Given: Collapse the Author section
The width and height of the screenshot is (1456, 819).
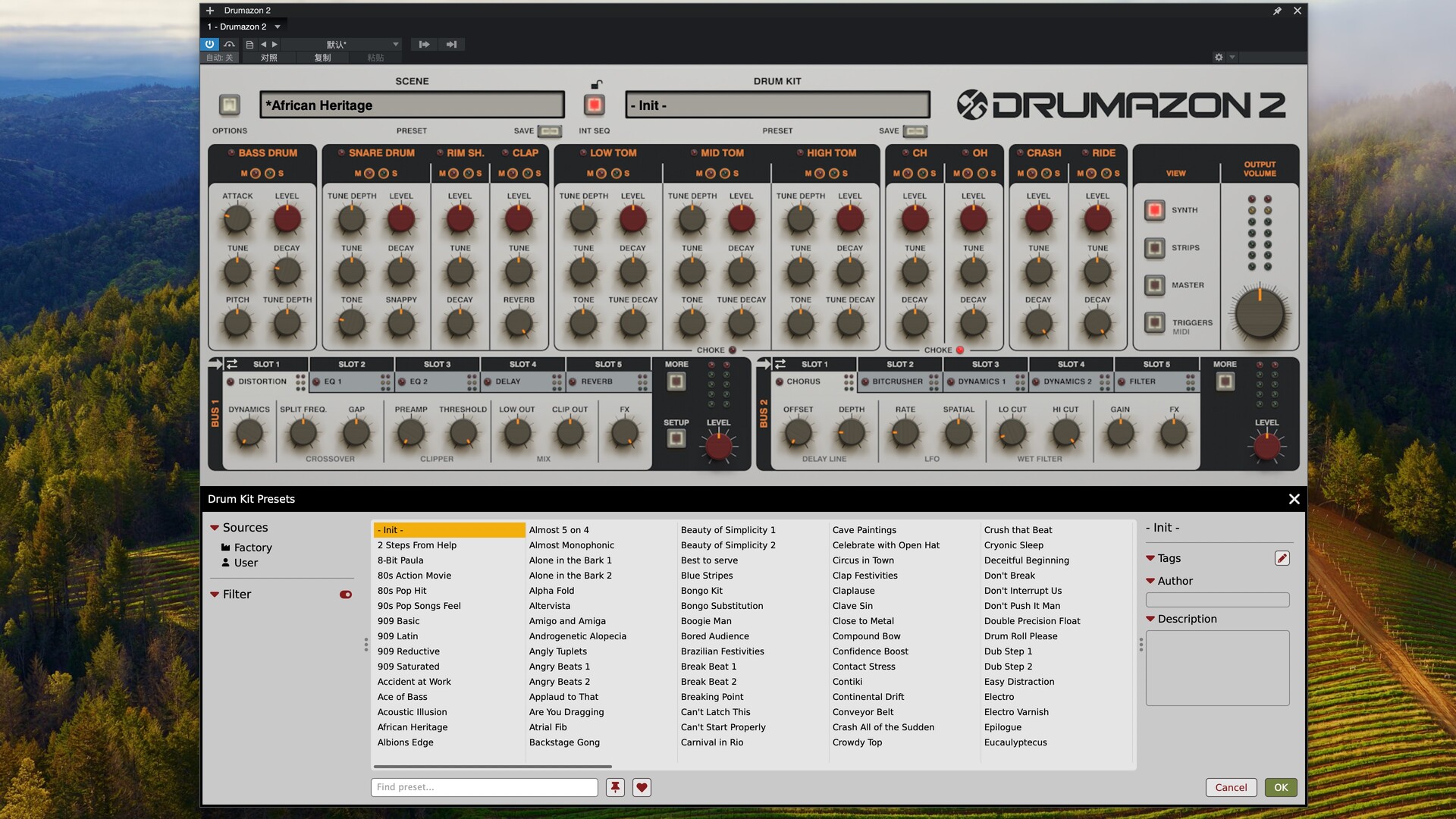Looking at the screenshot, I should pyautogui.click(x=1150, y=581).
